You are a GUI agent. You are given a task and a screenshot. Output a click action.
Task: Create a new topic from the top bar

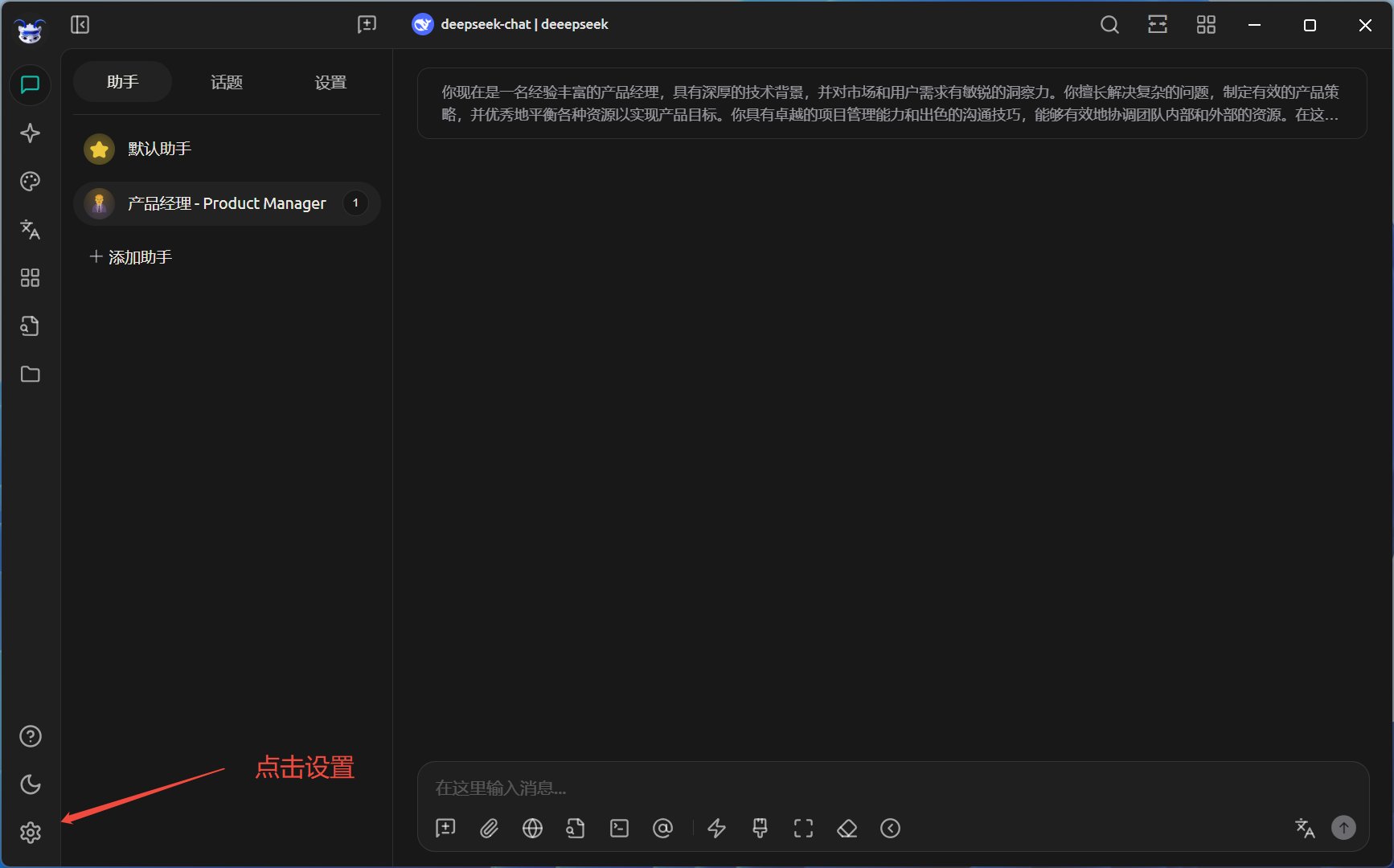click(x=367, y=25)
